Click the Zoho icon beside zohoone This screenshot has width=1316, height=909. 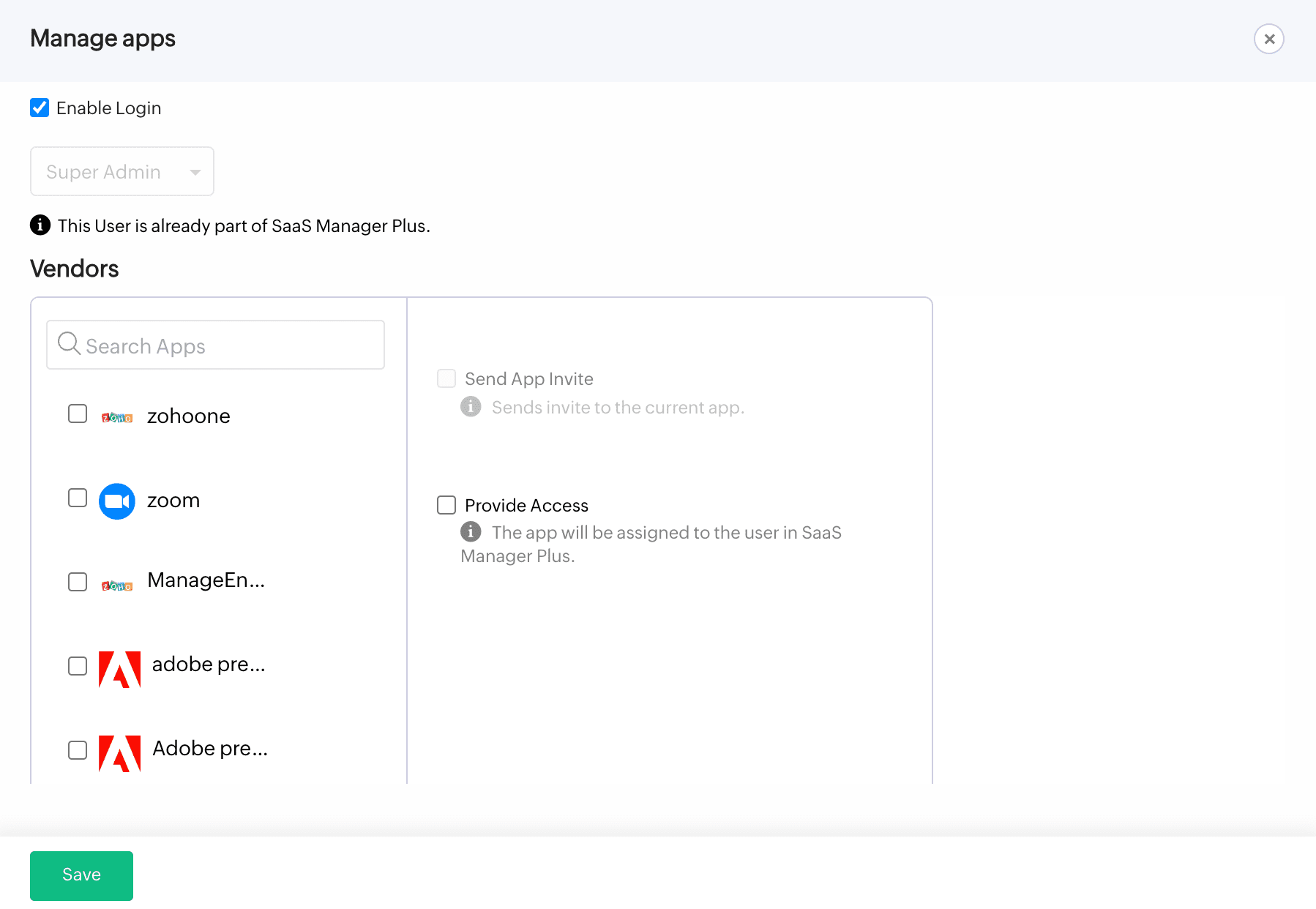click(117, 416)
